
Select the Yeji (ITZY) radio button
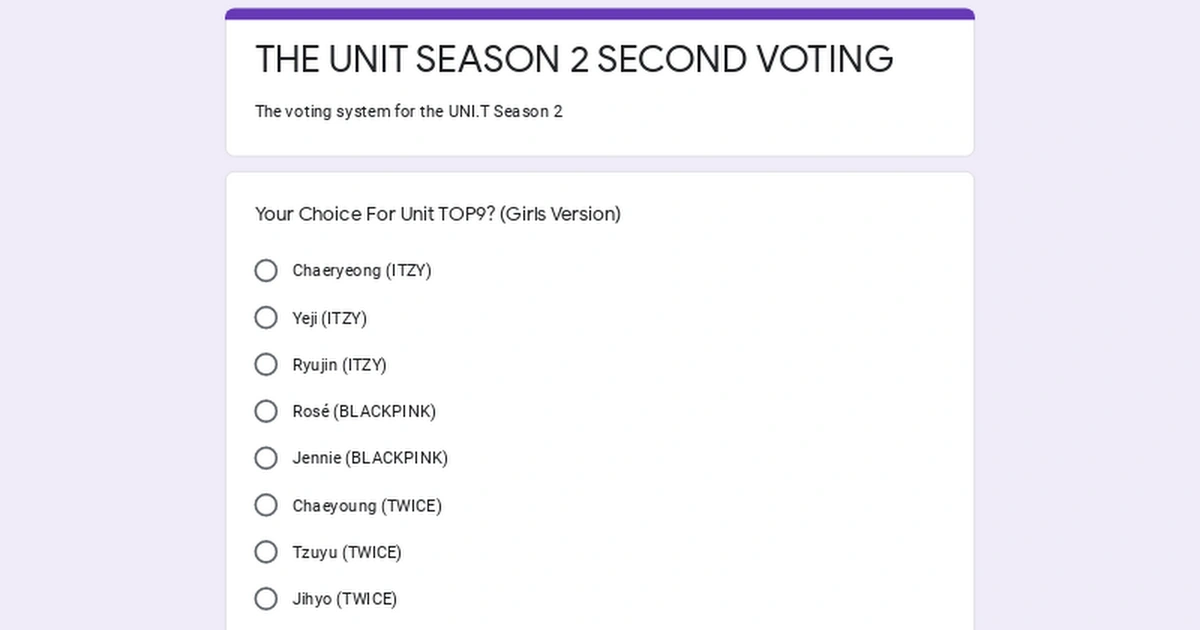pyautogui.click(x=266, y=317)
